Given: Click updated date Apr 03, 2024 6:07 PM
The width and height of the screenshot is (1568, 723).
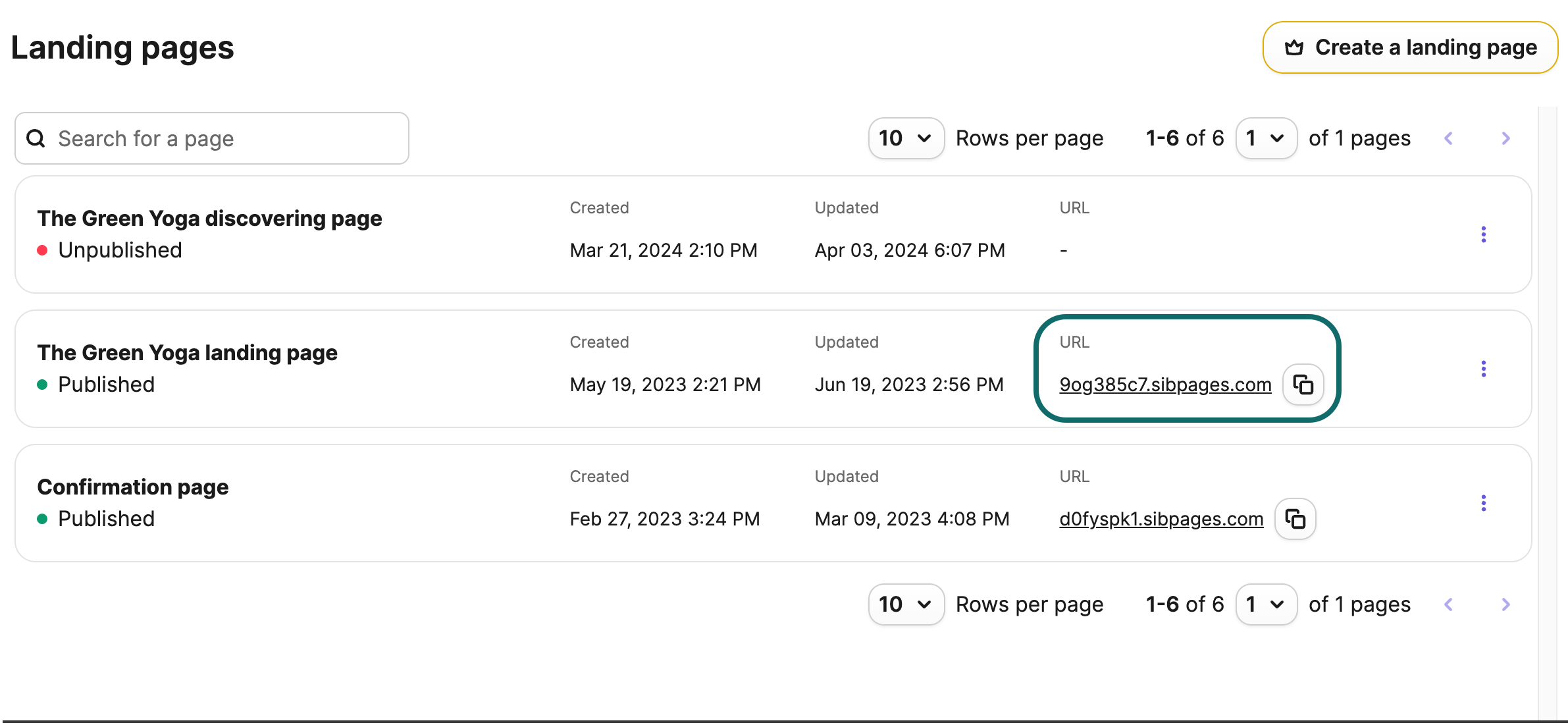Looking at the screenshot, I should 910,250.
